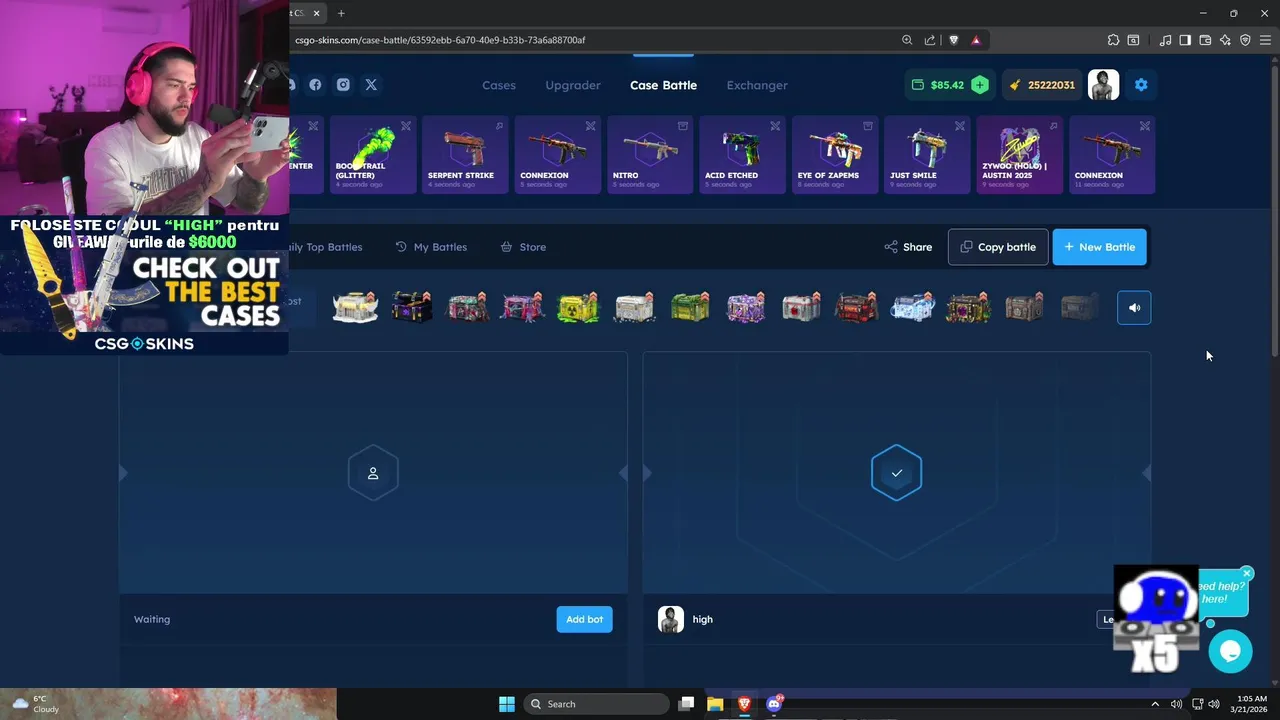Open the Eye of Zapems drop card
Viewport: 1280px width, 720px height.
click(835, 155)
